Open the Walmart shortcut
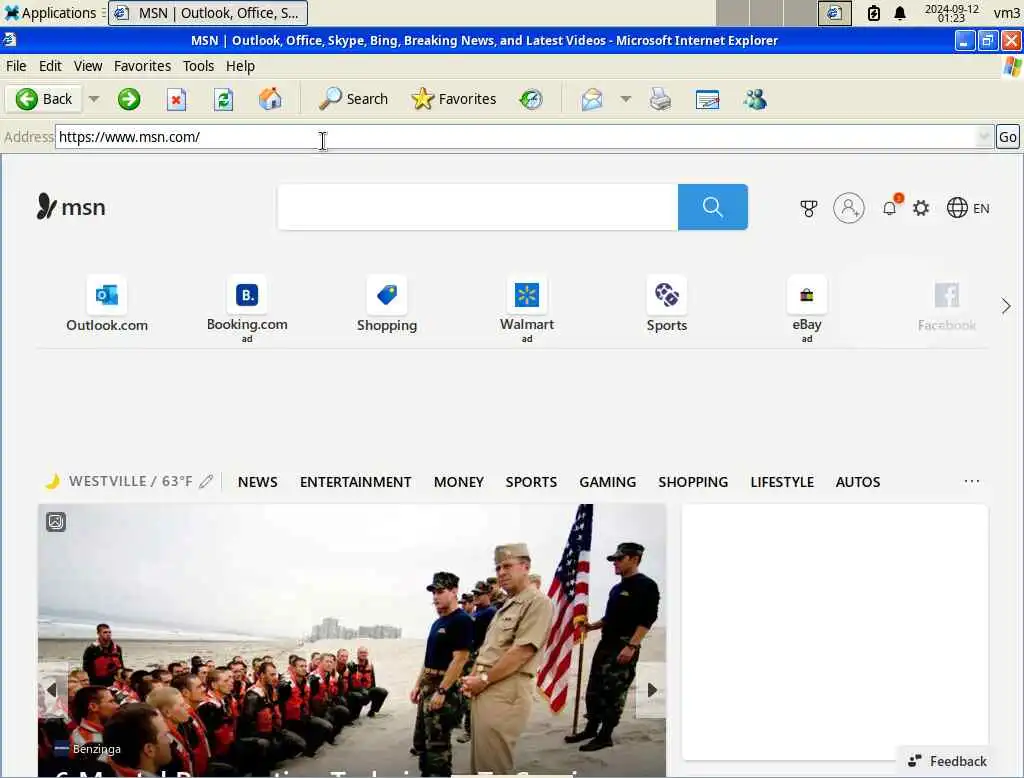The image size is (1024, 778). point(527,309)
